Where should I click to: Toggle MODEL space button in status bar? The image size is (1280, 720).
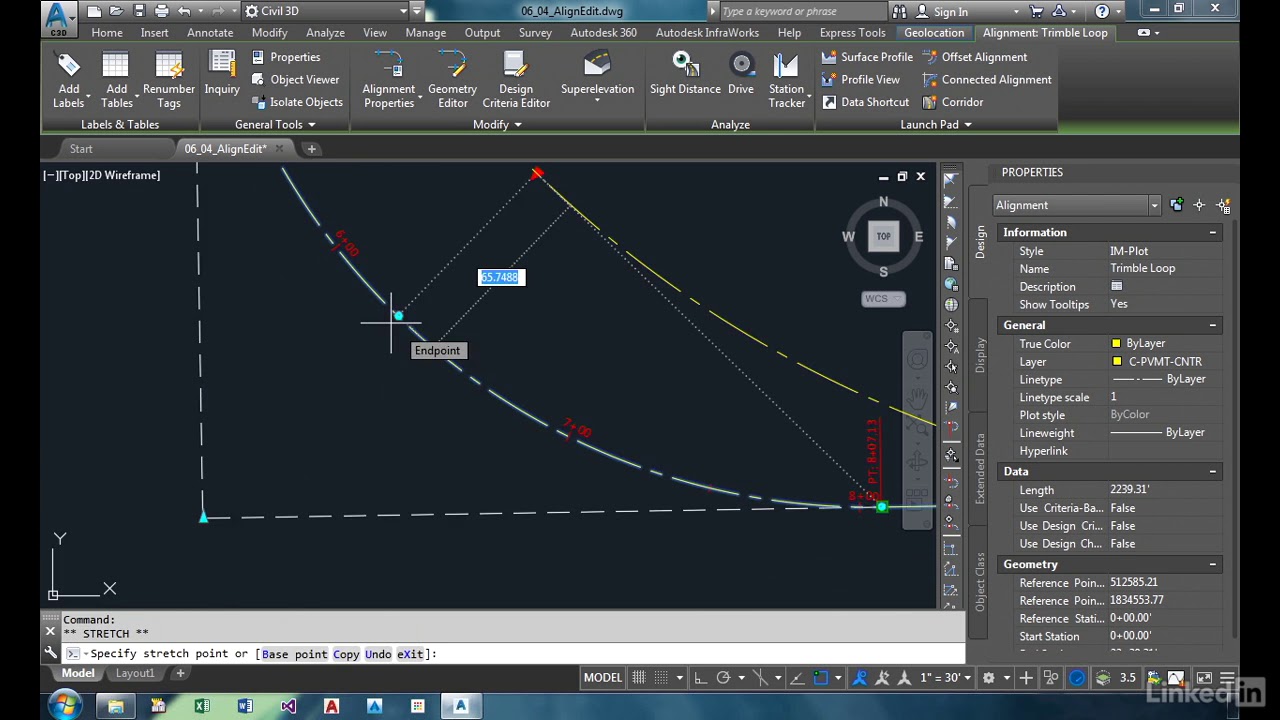pyautogui.click(x=603, y=678)
